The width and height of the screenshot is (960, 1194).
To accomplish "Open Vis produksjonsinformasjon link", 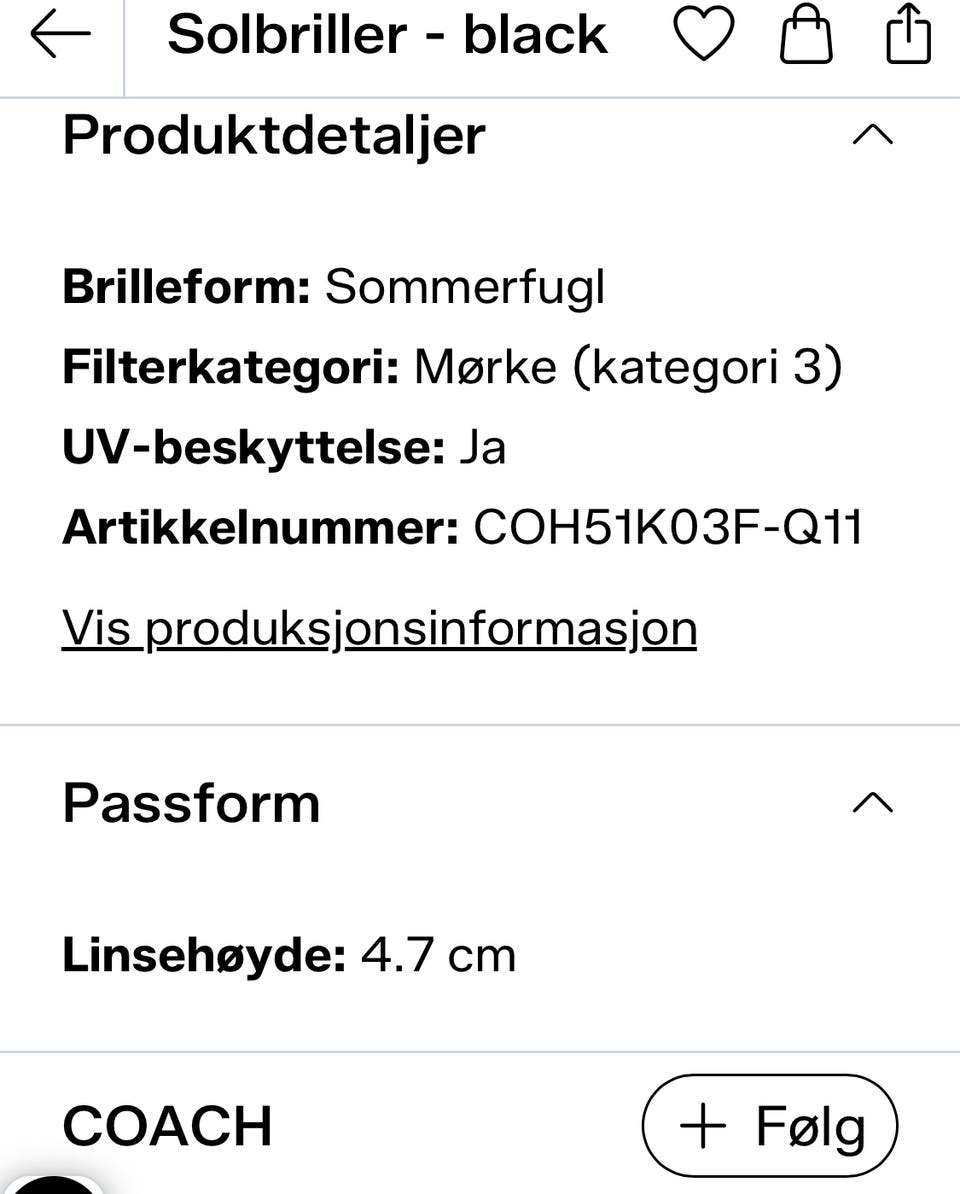I will coord(379,629).
